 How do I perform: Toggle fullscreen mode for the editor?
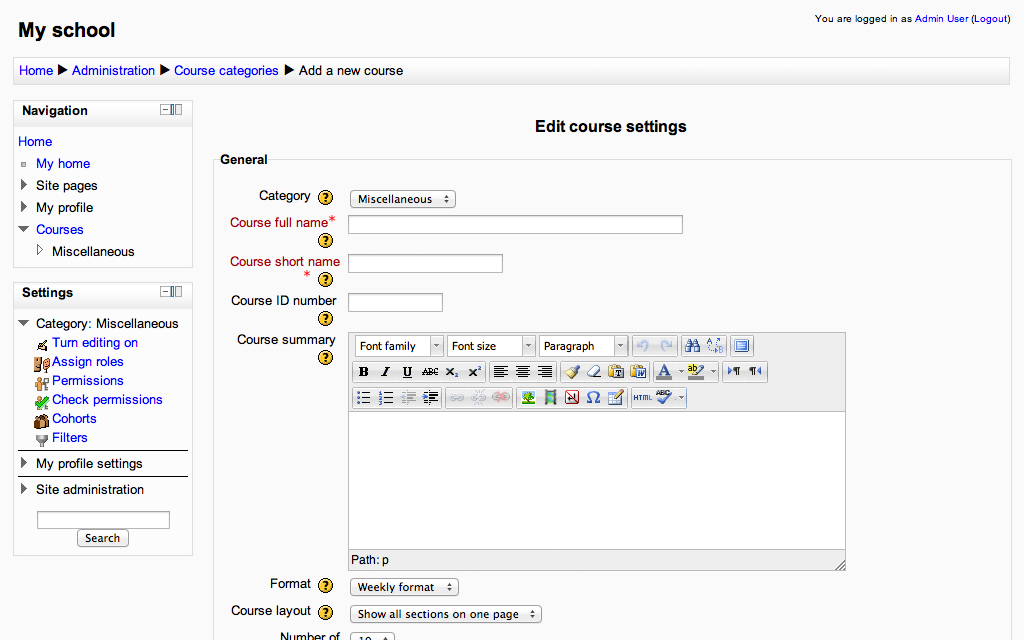pyautogui.click(x=741, y=346)
